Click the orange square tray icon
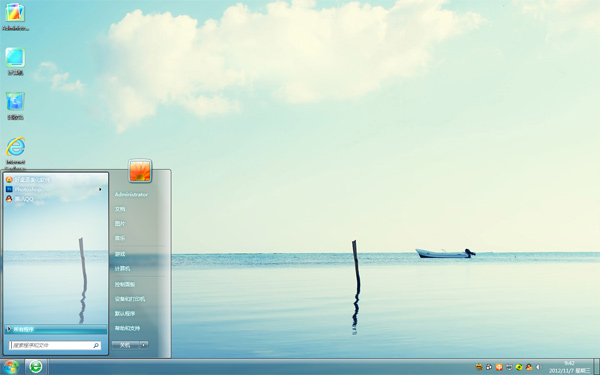 [499, 367]
